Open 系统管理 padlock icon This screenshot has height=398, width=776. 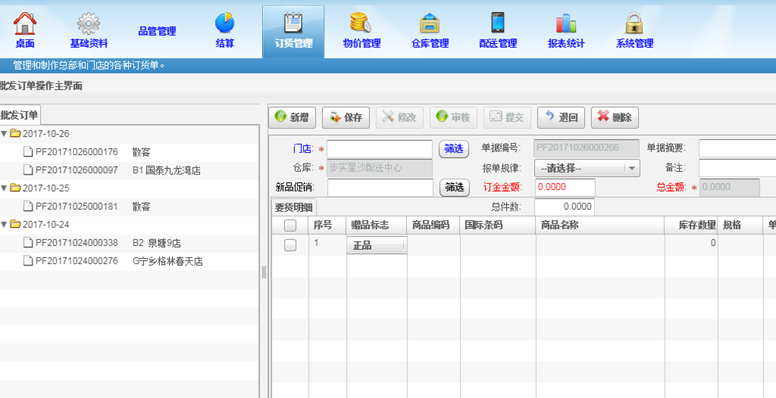tap(634, 23)
